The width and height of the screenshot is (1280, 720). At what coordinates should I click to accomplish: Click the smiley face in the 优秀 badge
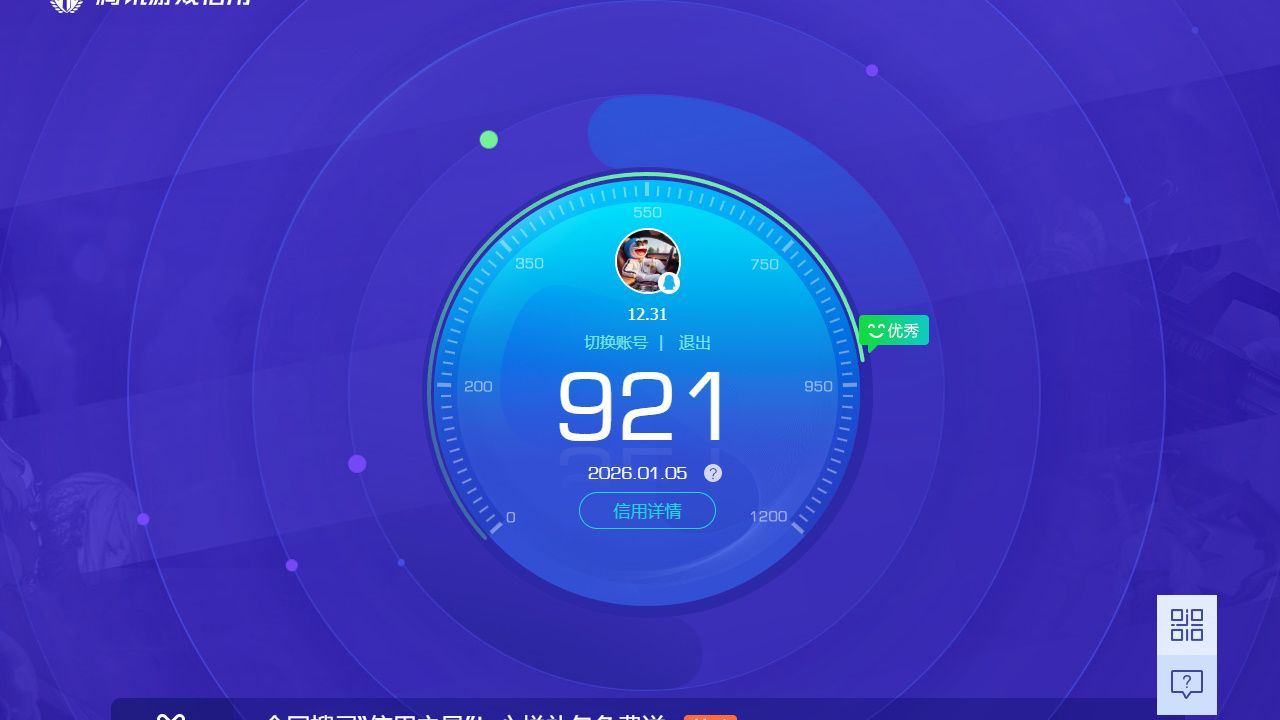[x=875, y=330]
